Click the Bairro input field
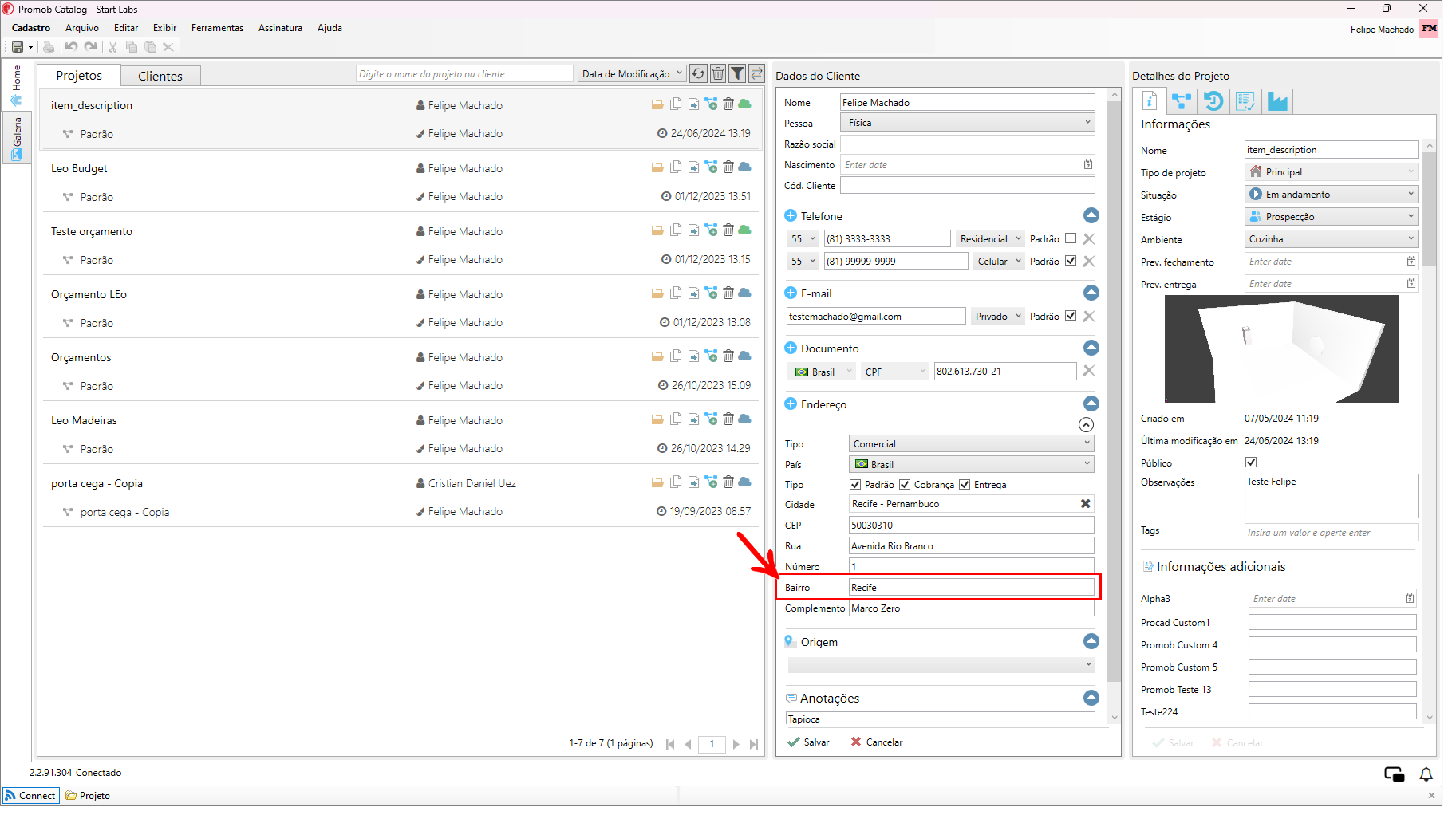The image size is (1456, 819). [971, 588]
